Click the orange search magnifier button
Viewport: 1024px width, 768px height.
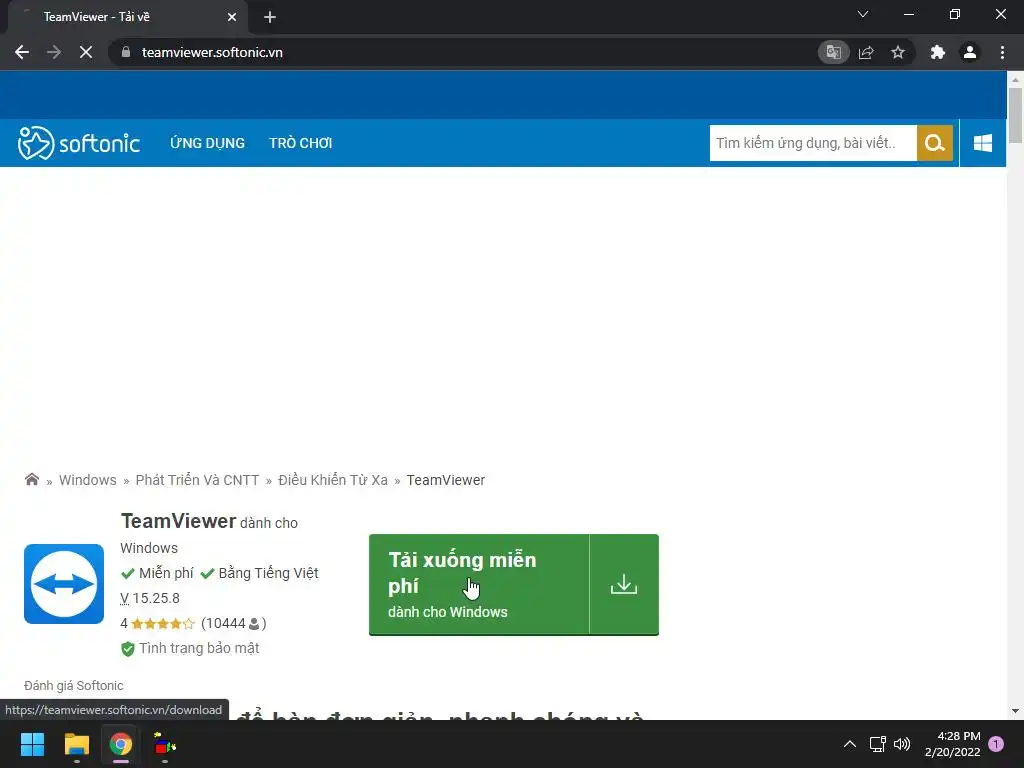(x=935, y=143)
